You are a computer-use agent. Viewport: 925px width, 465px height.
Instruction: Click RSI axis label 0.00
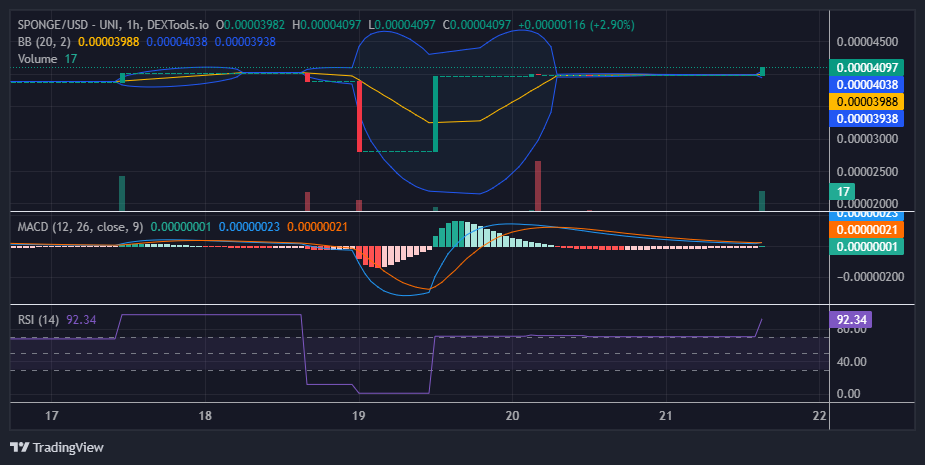pos(848,394)
